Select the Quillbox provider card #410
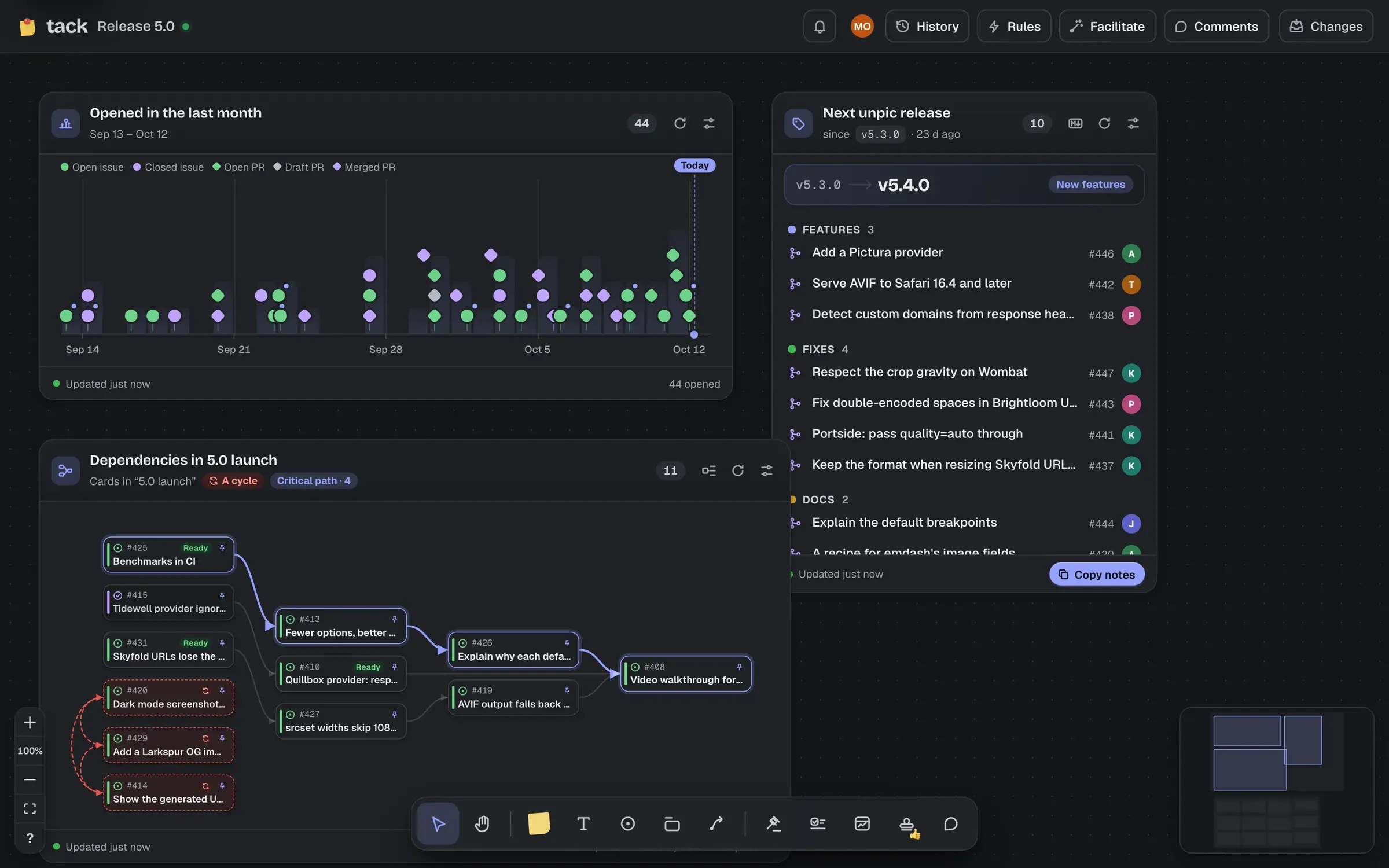This screenshot has height=868, width=1389. (341, 674)
